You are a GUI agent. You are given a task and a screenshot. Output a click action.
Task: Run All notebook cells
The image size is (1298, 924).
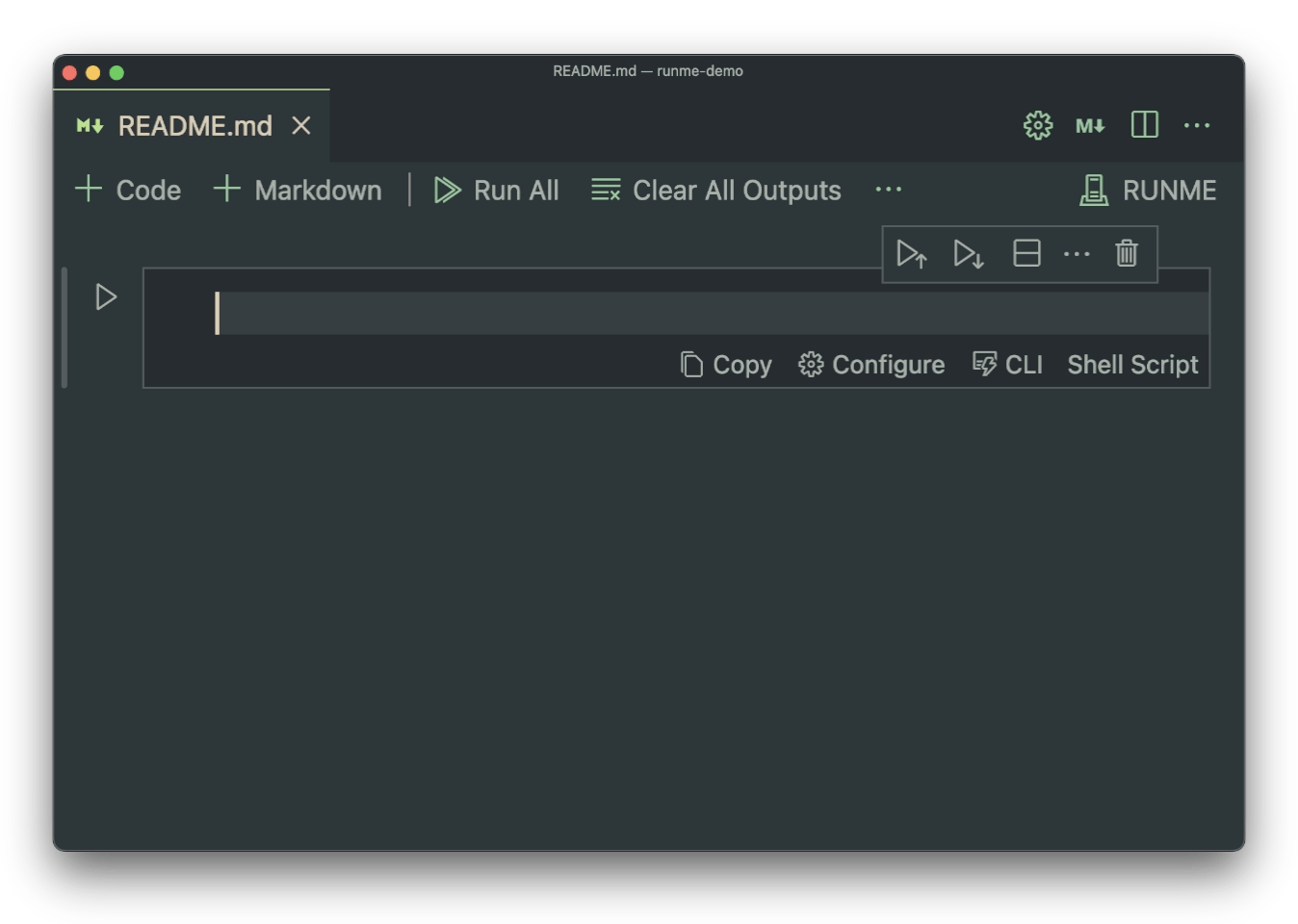[x=496, y=190]
